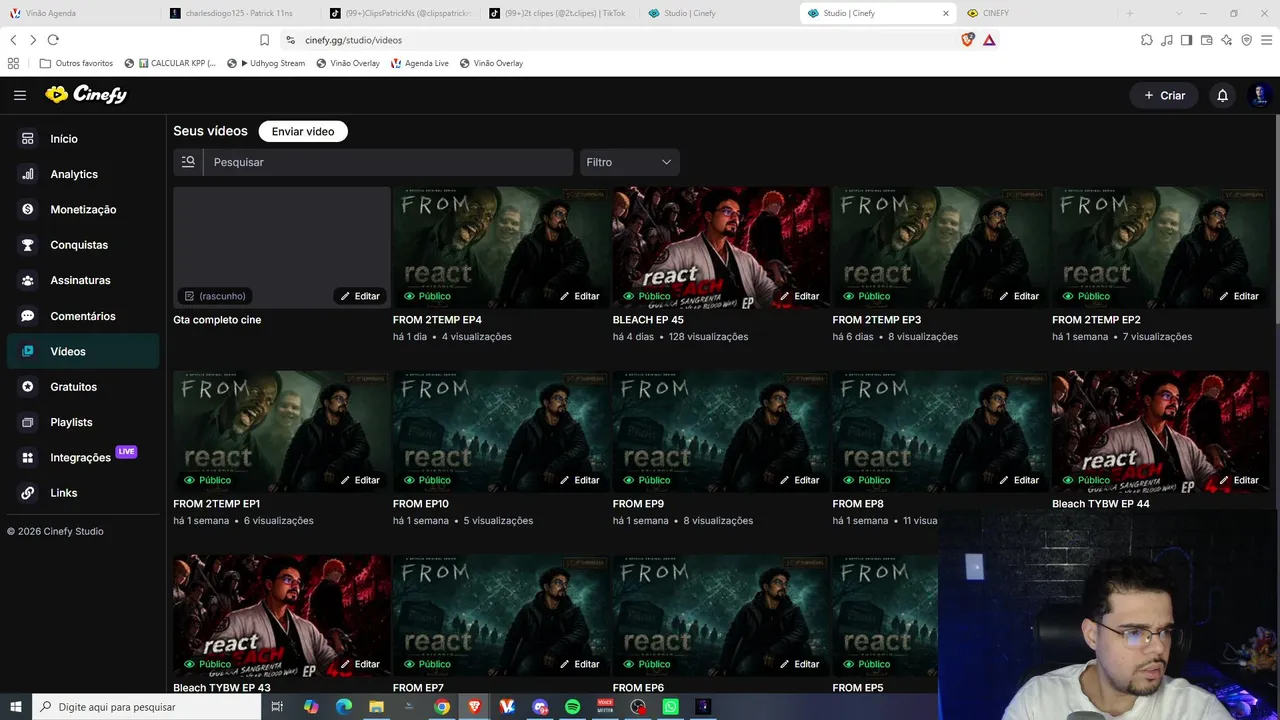Viewport: 1280px width, 720px height.
Task: Click the Playlists sidebar icon
Action: [28, 422]
